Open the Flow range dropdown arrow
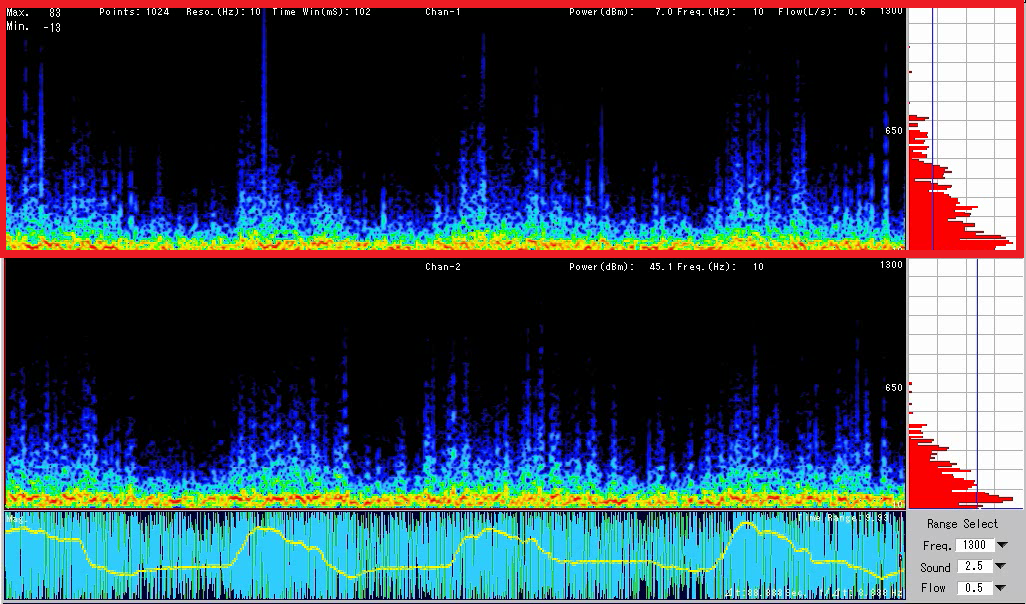The width and height of the screenshot is (1026, 604). pyautogui.click(x=1002, y=588)
